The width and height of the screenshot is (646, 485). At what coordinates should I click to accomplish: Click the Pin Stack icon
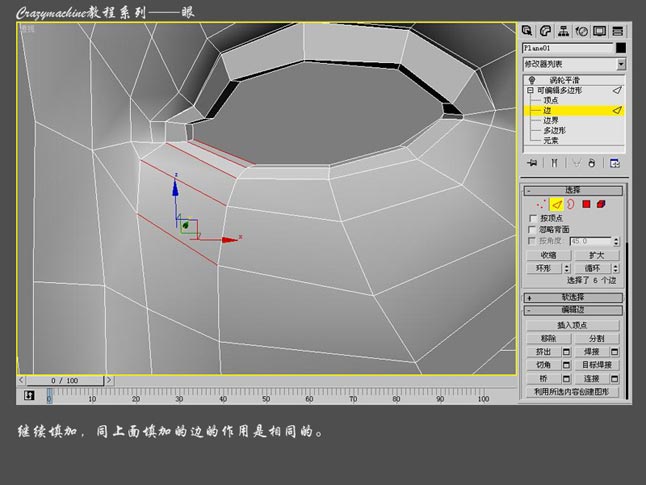(x=532, y=163)
